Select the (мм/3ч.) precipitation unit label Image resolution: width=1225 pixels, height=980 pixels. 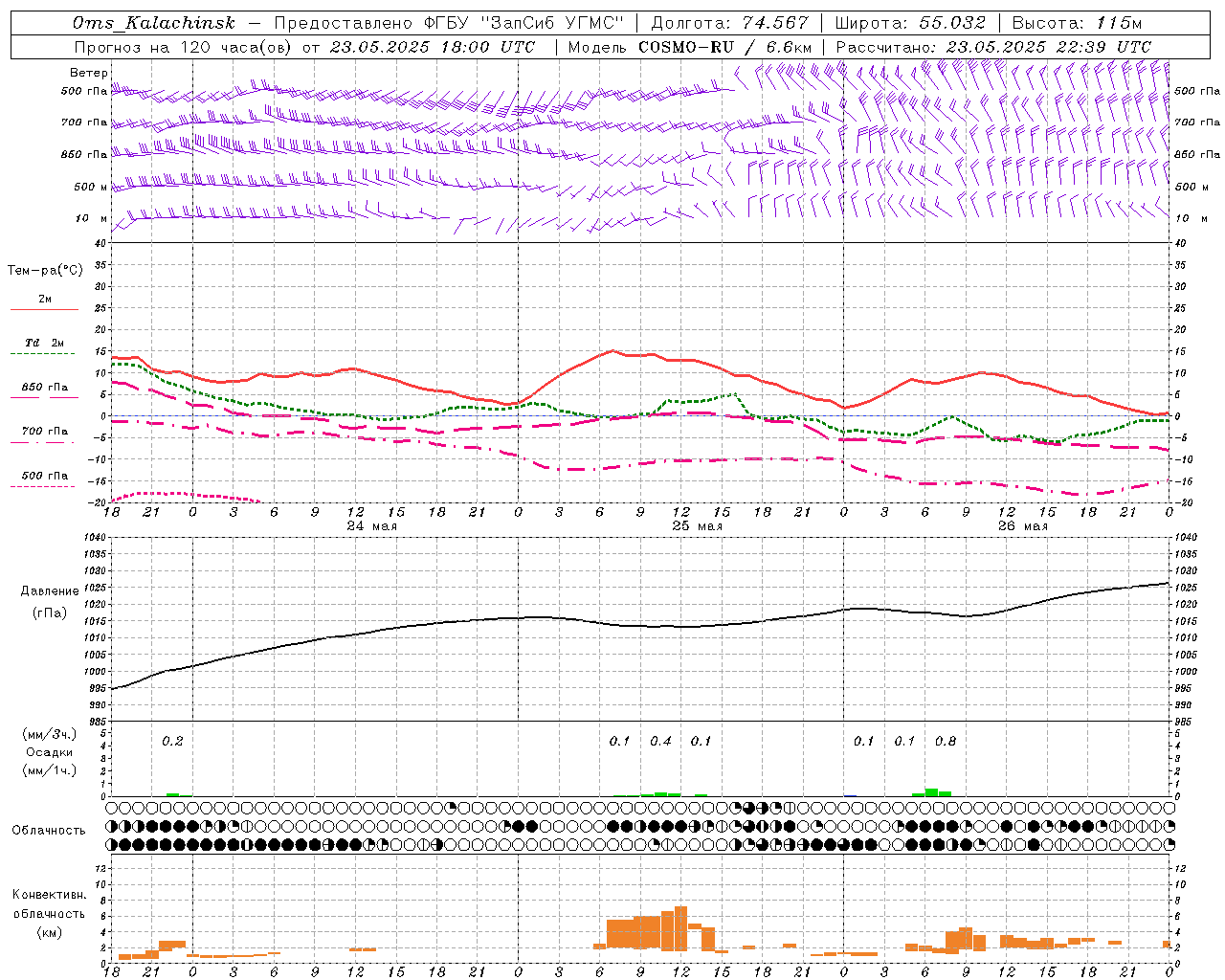tap(49, 735)
